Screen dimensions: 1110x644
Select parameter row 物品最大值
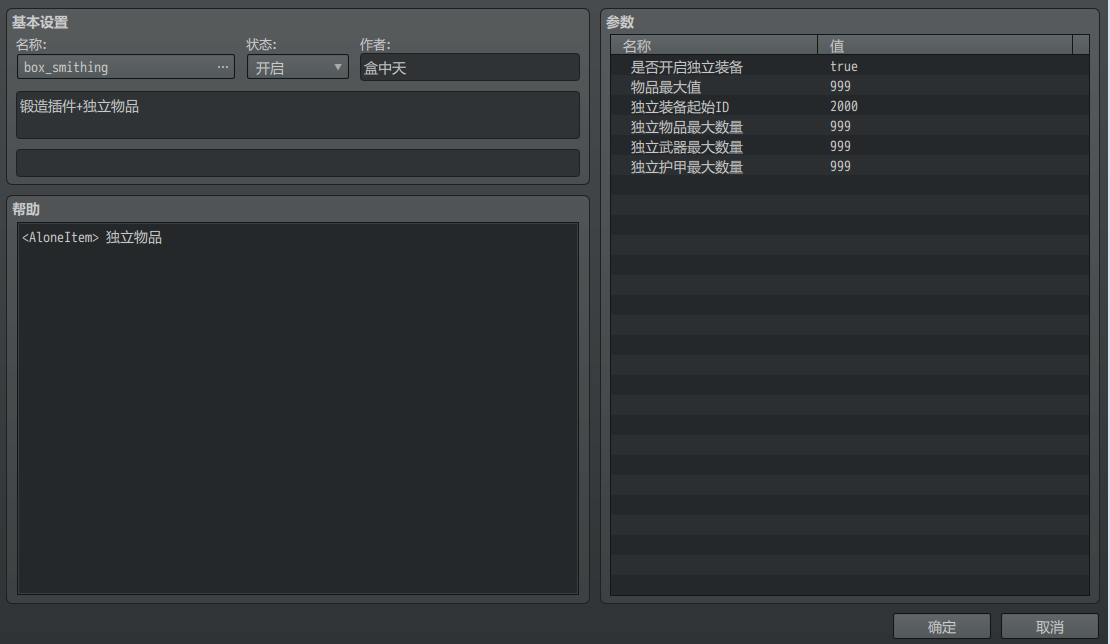tap(849, 86)
